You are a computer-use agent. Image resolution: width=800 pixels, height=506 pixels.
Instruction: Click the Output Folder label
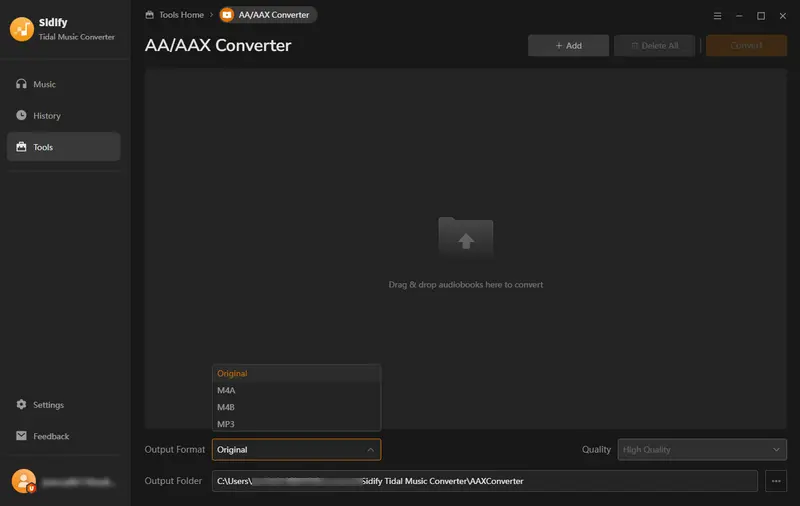[173, 481]
